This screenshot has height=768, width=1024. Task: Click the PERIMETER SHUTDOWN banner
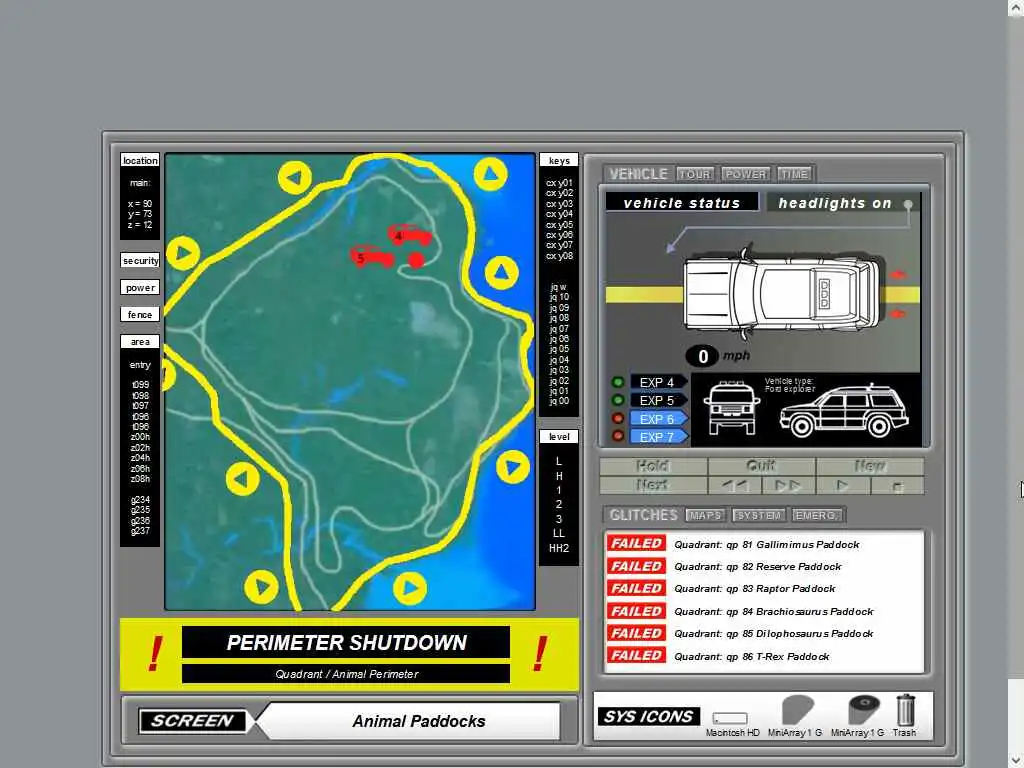click(x=346, y=643)
